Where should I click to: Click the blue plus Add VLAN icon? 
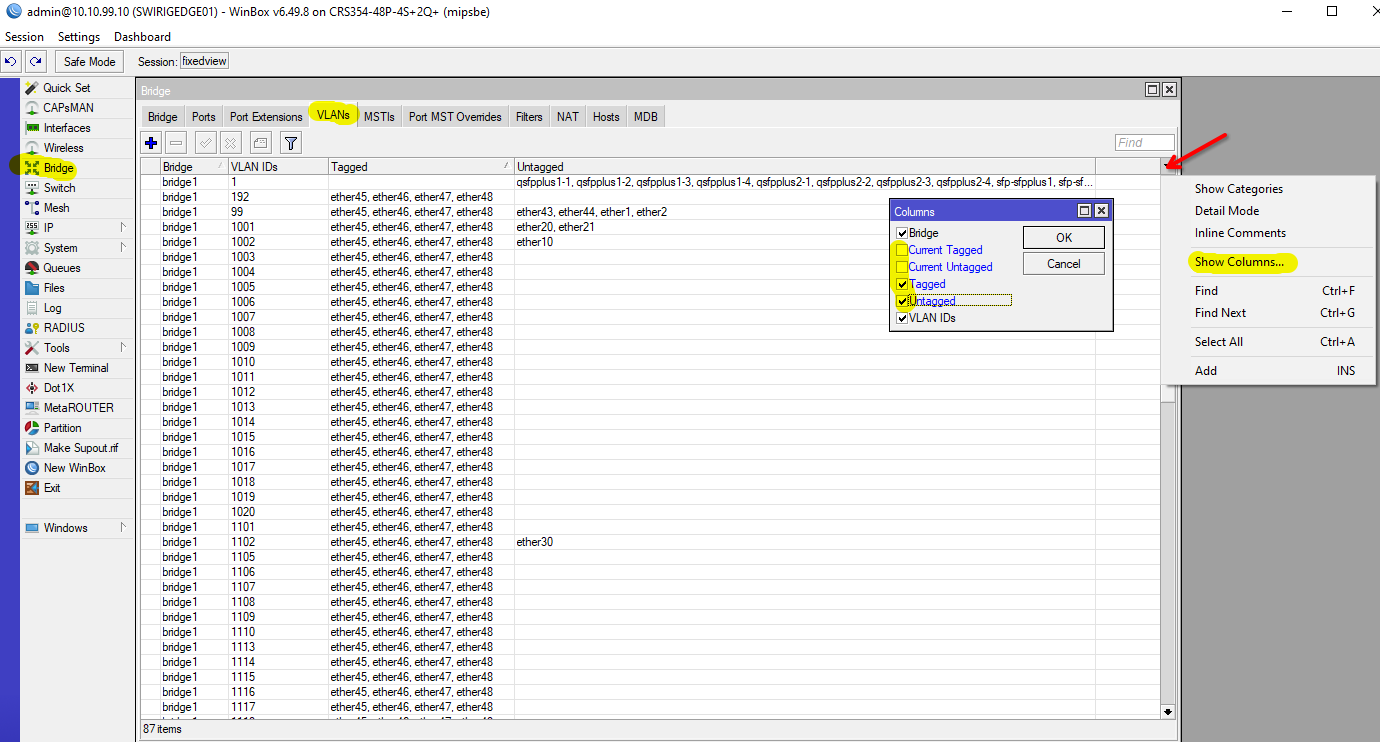tap(151, 143)
